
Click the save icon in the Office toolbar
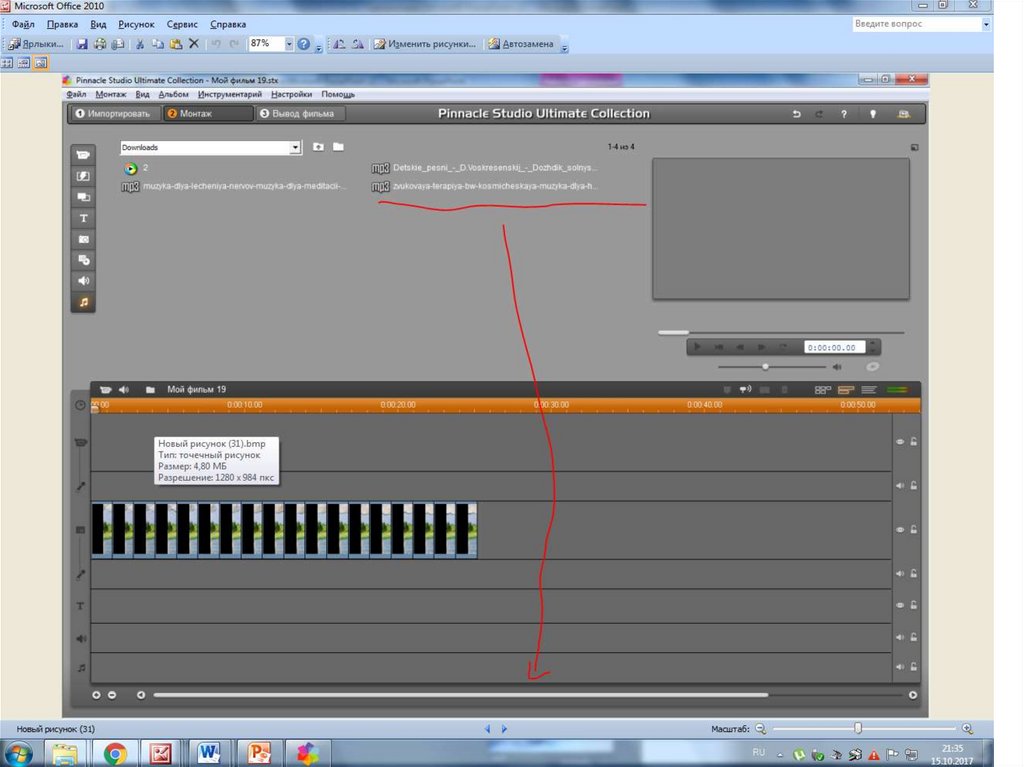pyautogui.click(x=83, y=44)
